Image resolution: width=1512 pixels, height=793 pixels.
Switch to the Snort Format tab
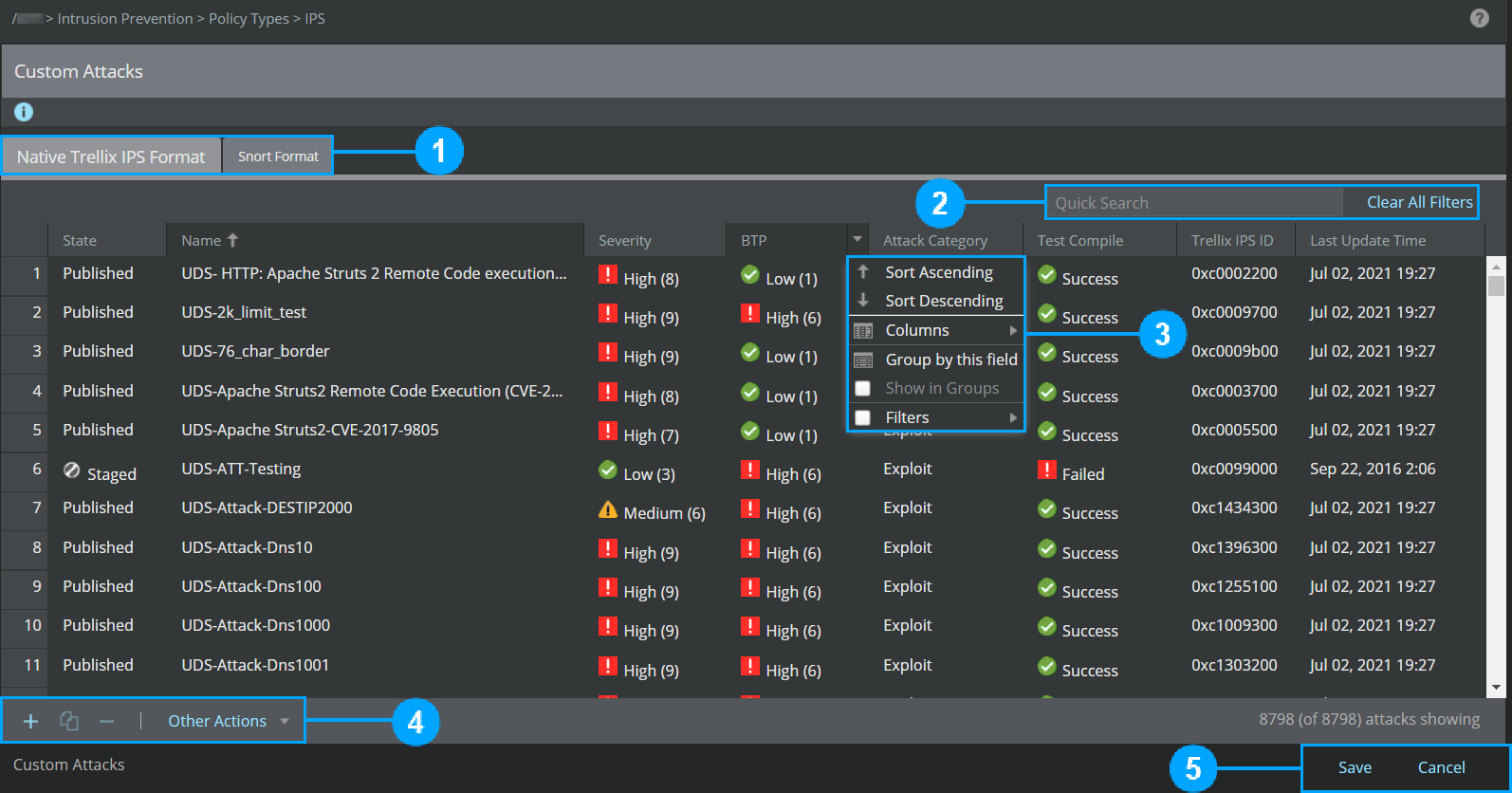[x=278, y=157]
